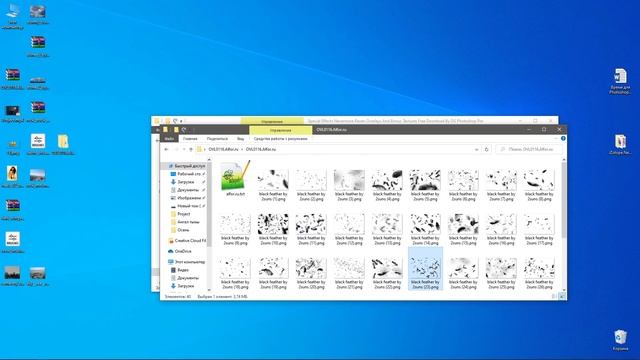This screenshot has width=640, height=360.
Task: Go up one folder level
Action: (191, 149)
